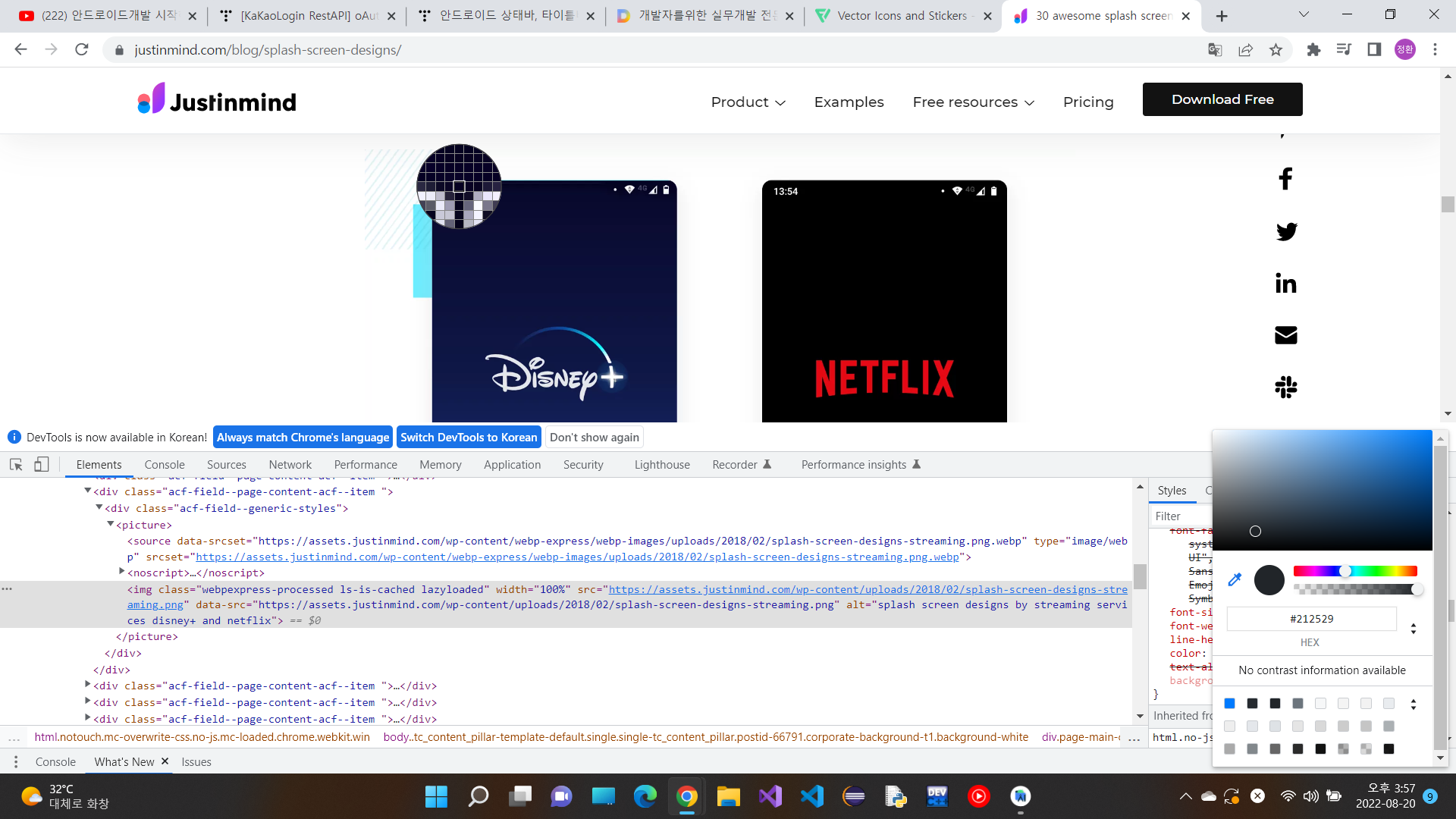This screenshot has width=1456, height=819.
Task: Click the HEX color value field
Action: [x=1311, y=619]
